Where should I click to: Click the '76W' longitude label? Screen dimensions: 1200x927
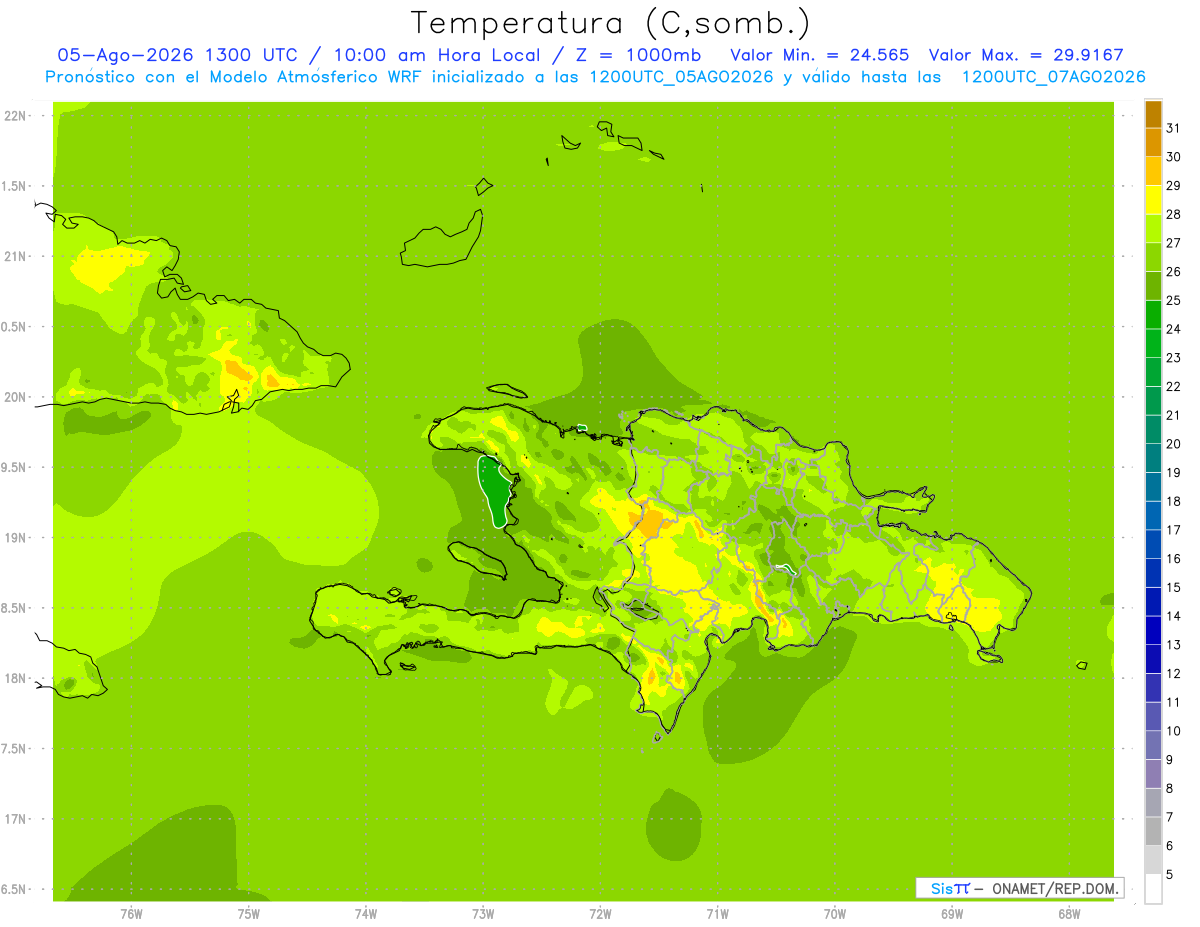click(131, 914)
